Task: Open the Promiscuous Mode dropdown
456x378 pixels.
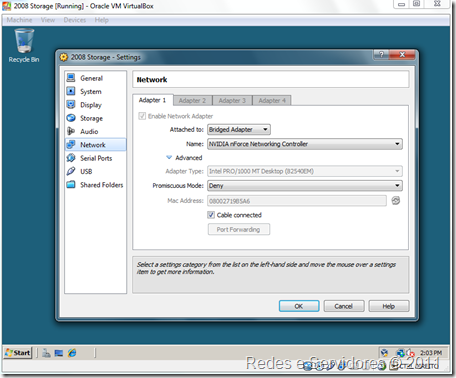Action: [305, 186]
